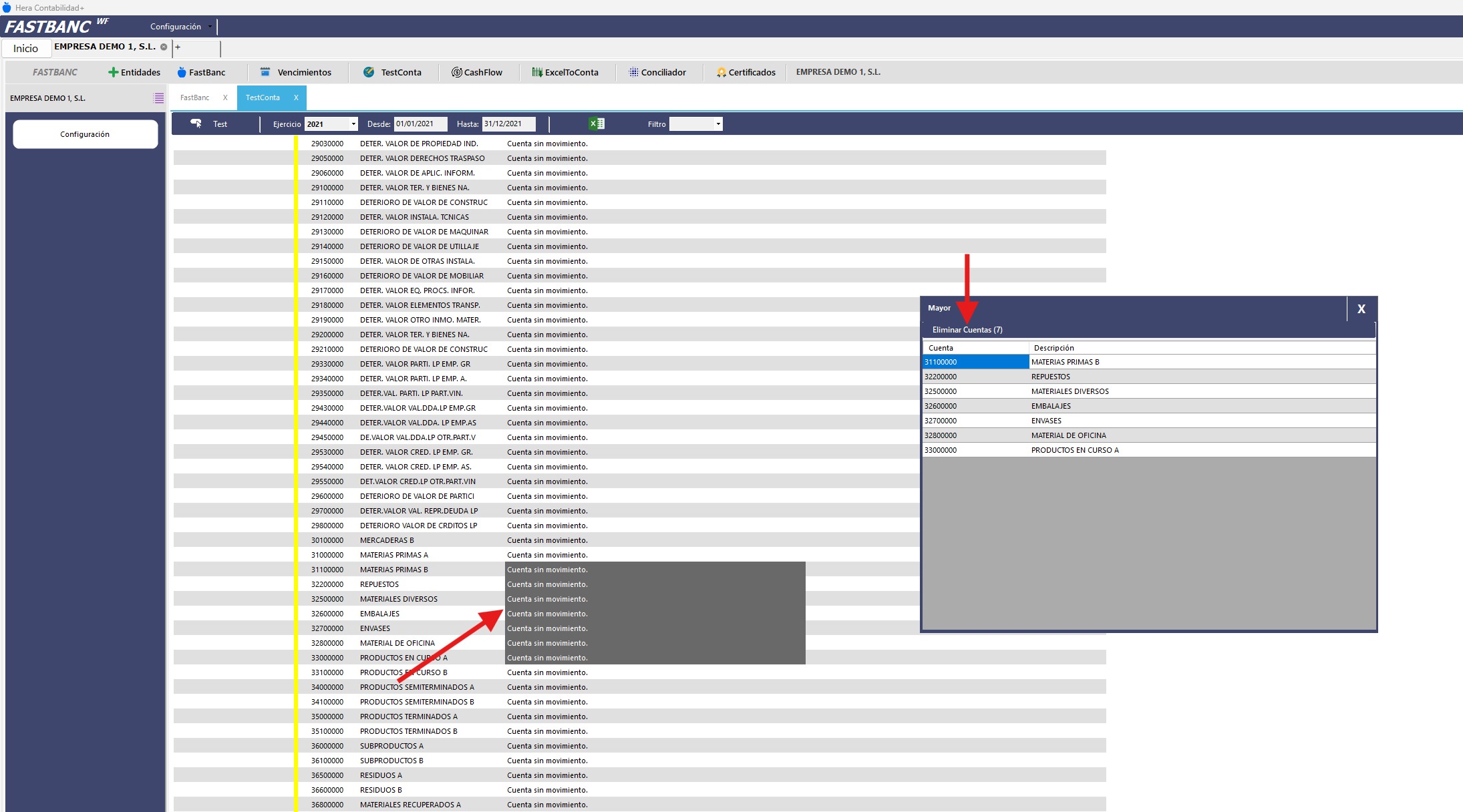The width and height of the screenshot is (1463, 812).
Task: Click the Desde date field
Action: 420,124
